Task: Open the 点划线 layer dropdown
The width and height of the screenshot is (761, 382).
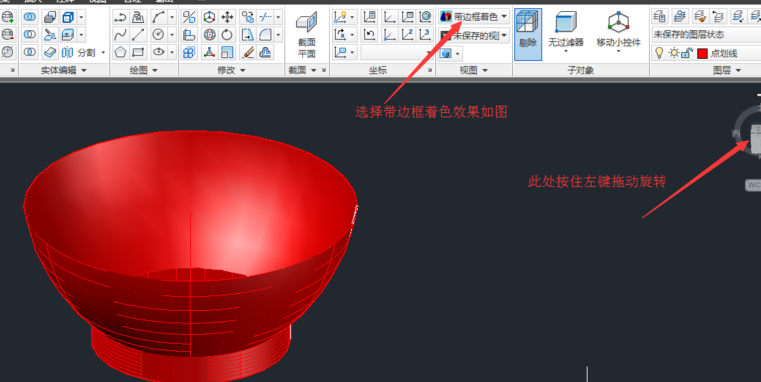Action: pos(706,53)
